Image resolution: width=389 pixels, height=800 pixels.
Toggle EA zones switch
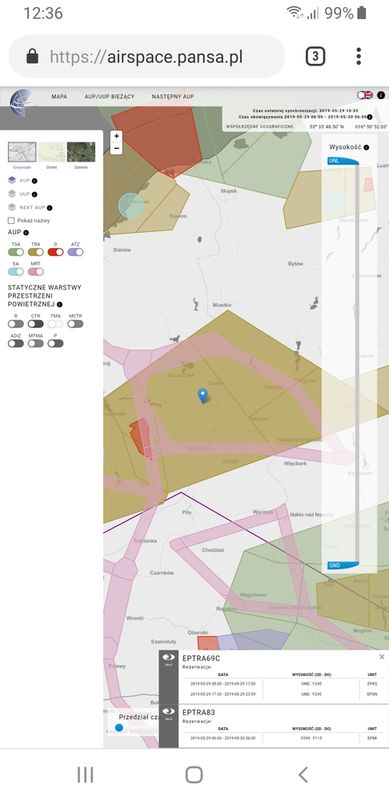click(16, 272)
